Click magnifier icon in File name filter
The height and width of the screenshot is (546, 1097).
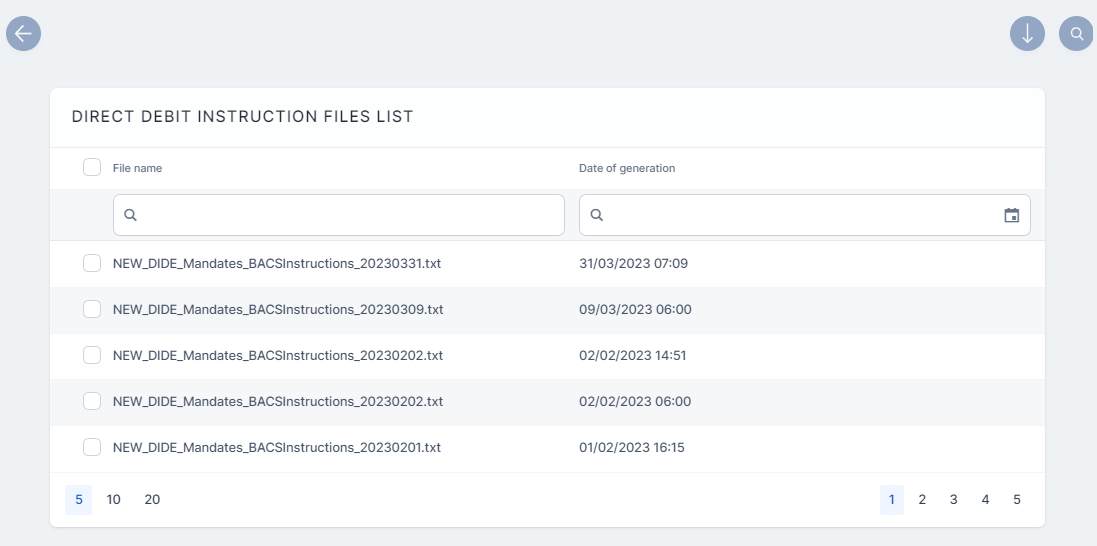tap(130, 215)
